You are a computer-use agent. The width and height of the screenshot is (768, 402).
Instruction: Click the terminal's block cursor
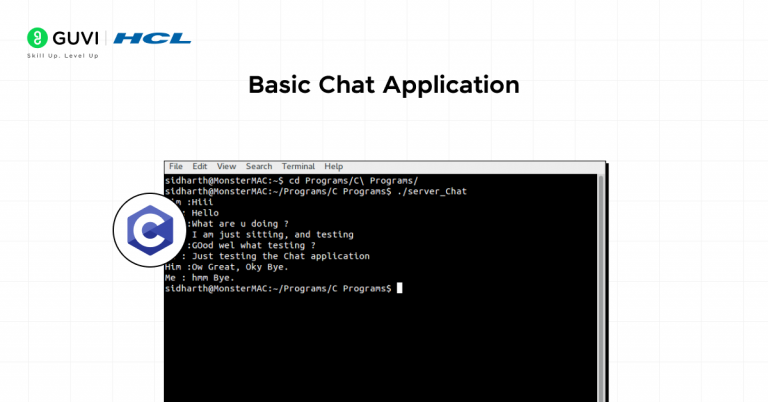point(399,288)
